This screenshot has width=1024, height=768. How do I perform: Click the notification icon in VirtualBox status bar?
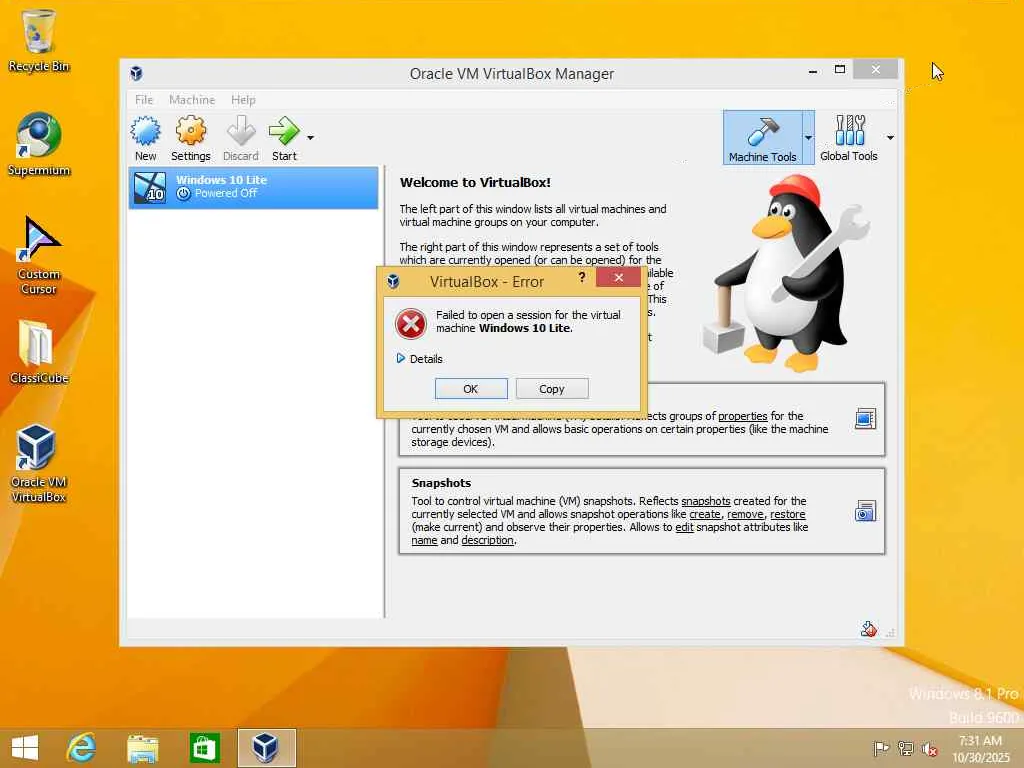(869, 629)
